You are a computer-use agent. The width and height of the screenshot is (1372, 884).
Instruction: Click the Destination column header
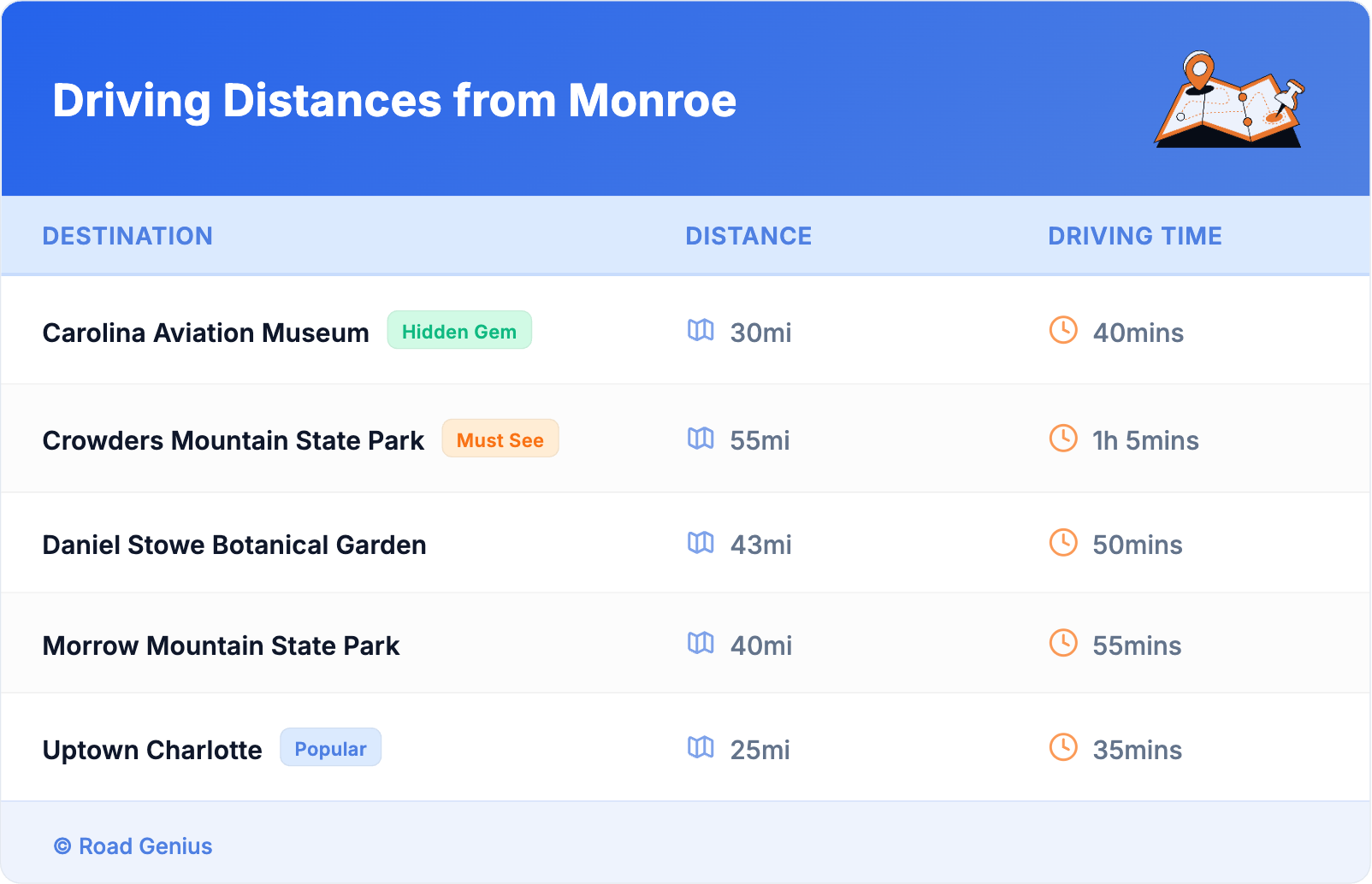pos(127,236)
